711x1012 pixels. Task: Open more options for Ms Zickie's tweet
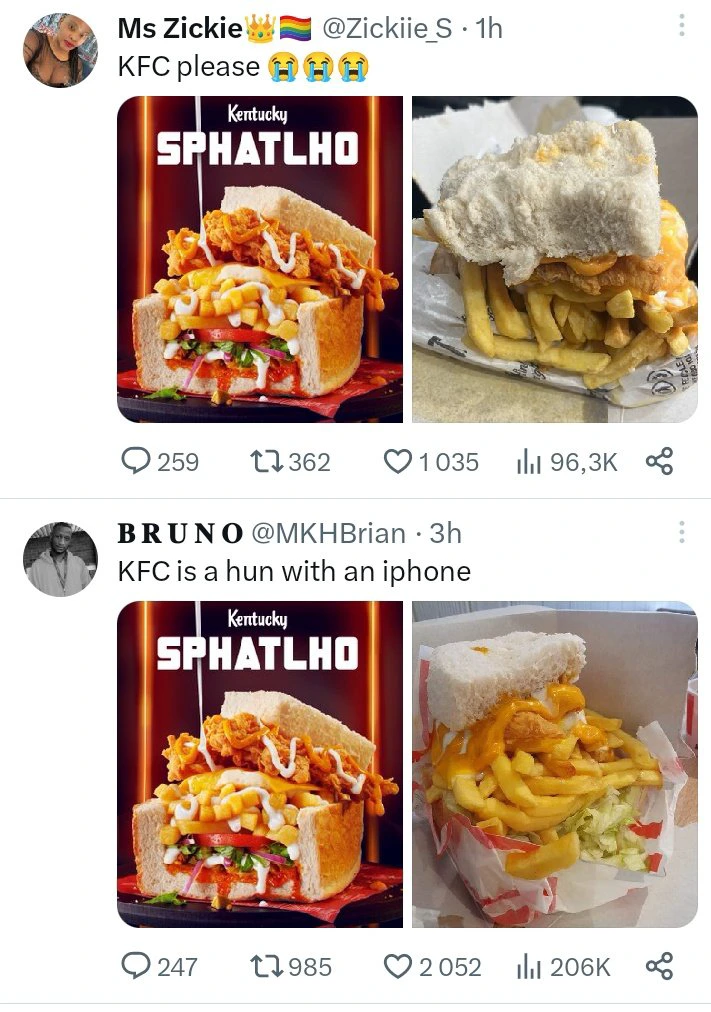pyautogui.click(x=681, y=26)
